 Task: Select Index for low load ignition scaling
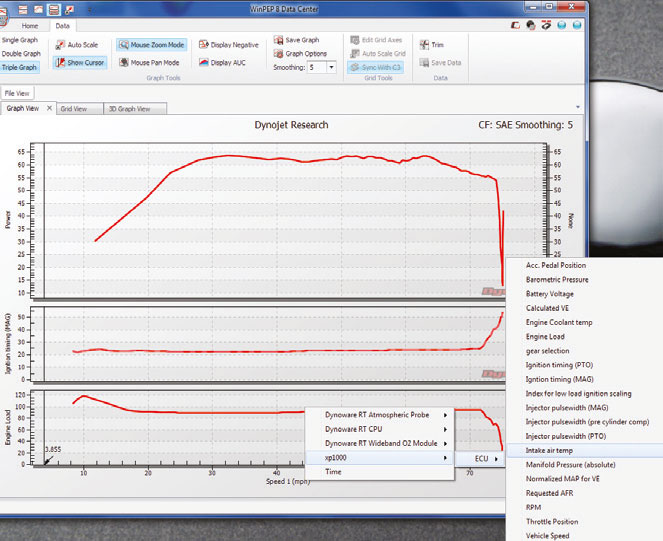(578, 393)
